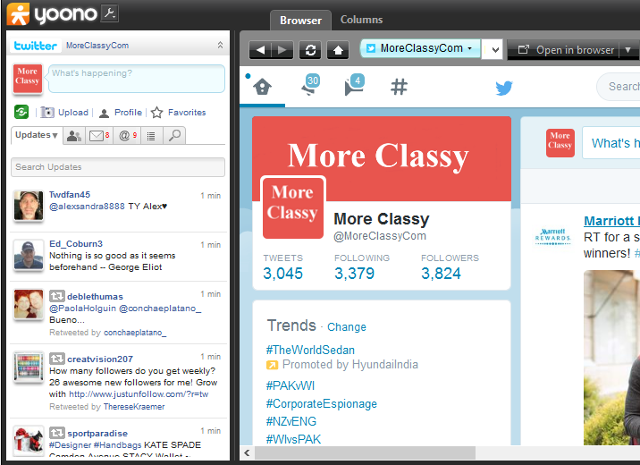This screenshot has height=465, width=640.
Task: Open #PAKvWI trend
Action: 290,386
